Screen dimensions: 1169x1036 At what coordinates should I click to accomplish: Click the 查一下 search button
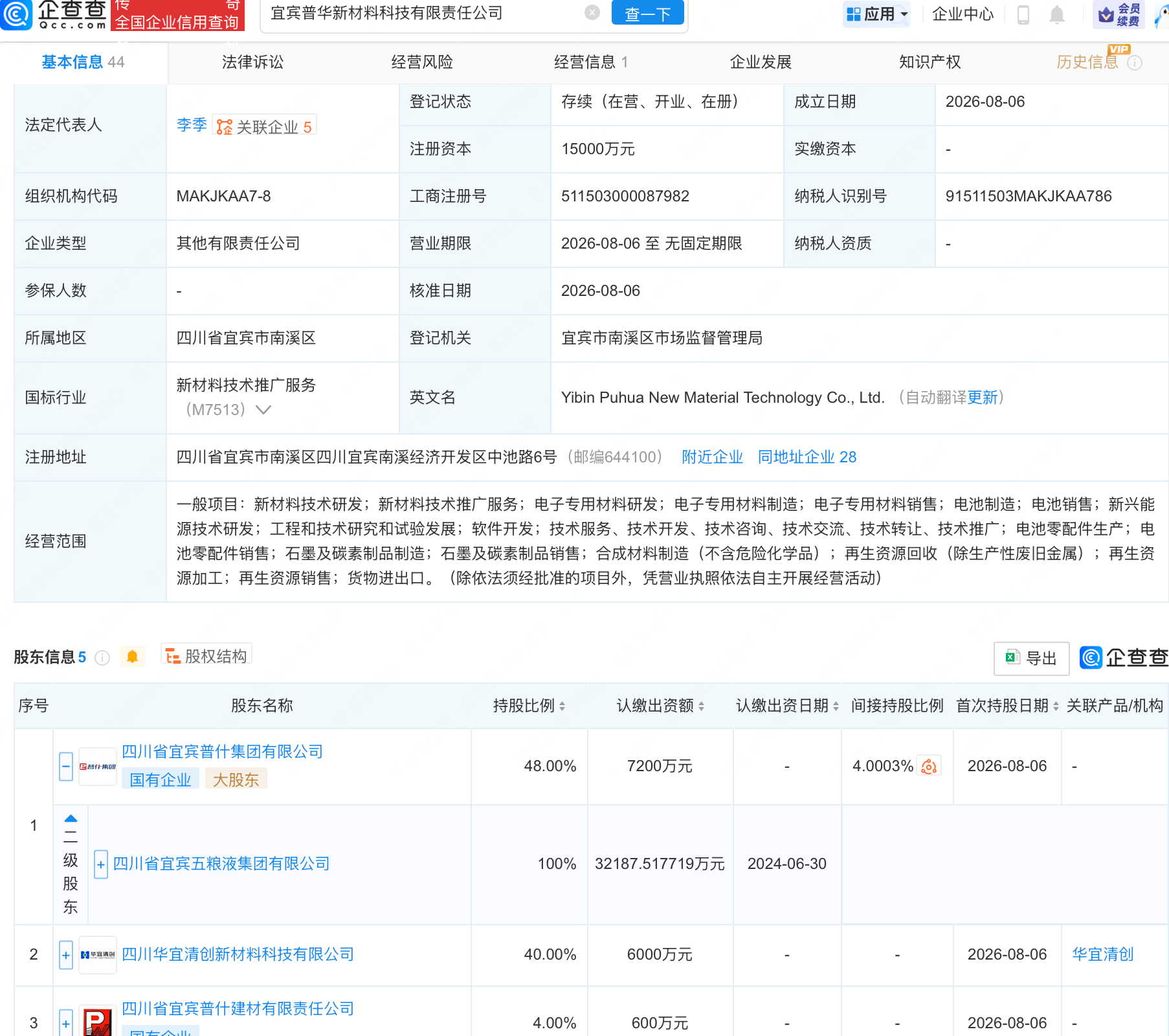coord(648,13)
